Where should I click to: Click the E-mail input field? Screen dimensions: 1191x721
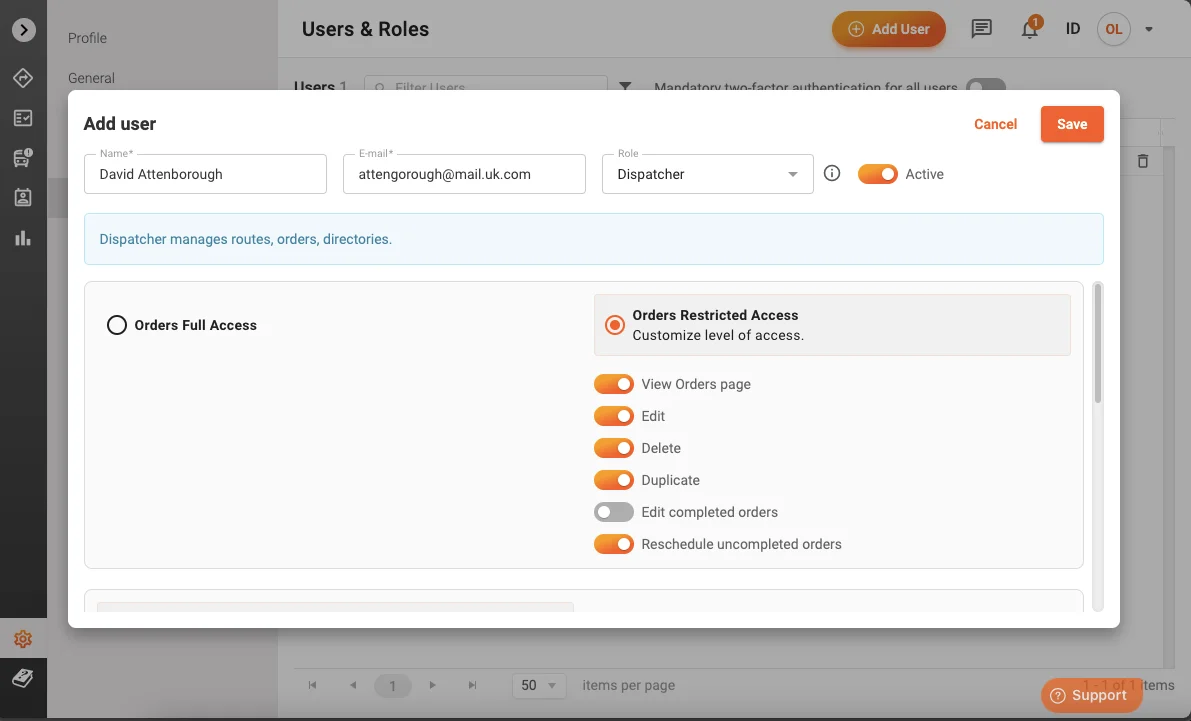pos(464,174)
